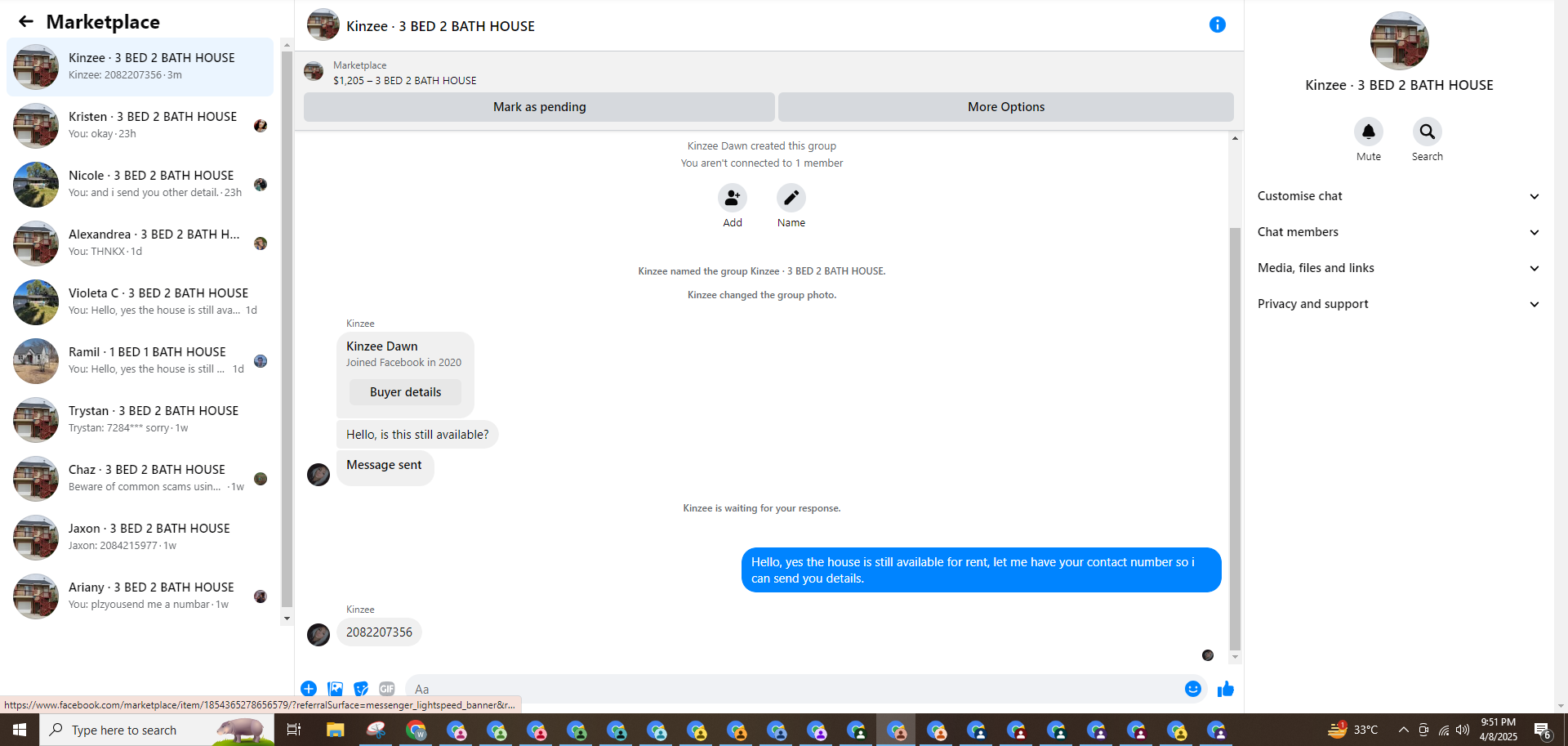This screenshot has height=746, width=1568.
Task: Click the 'Message sent' bubble
Action: [385, 467]
